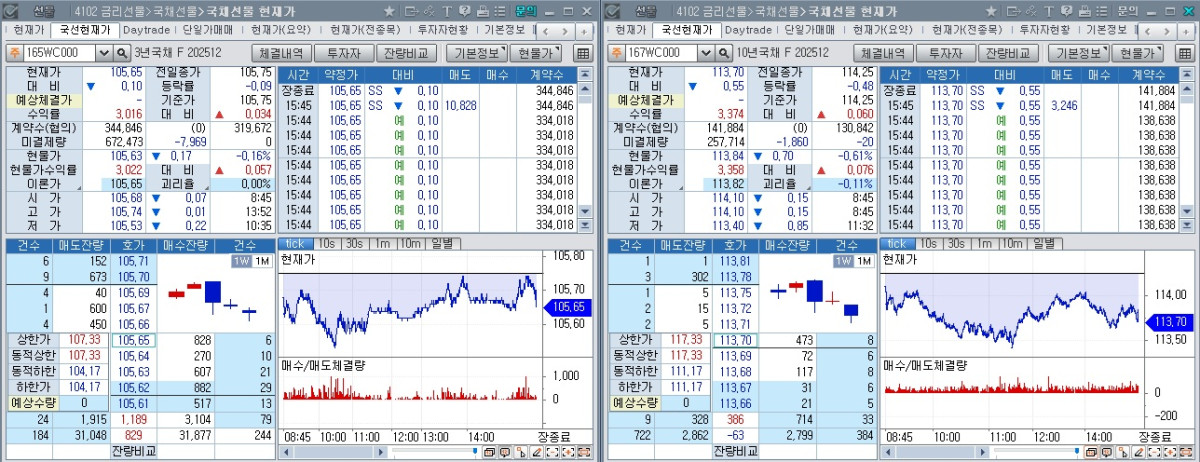Viewport: 1200px width, 462px height.
Task: Search symbol with magnifier next to 165WC000
Action: pos(122,53)
